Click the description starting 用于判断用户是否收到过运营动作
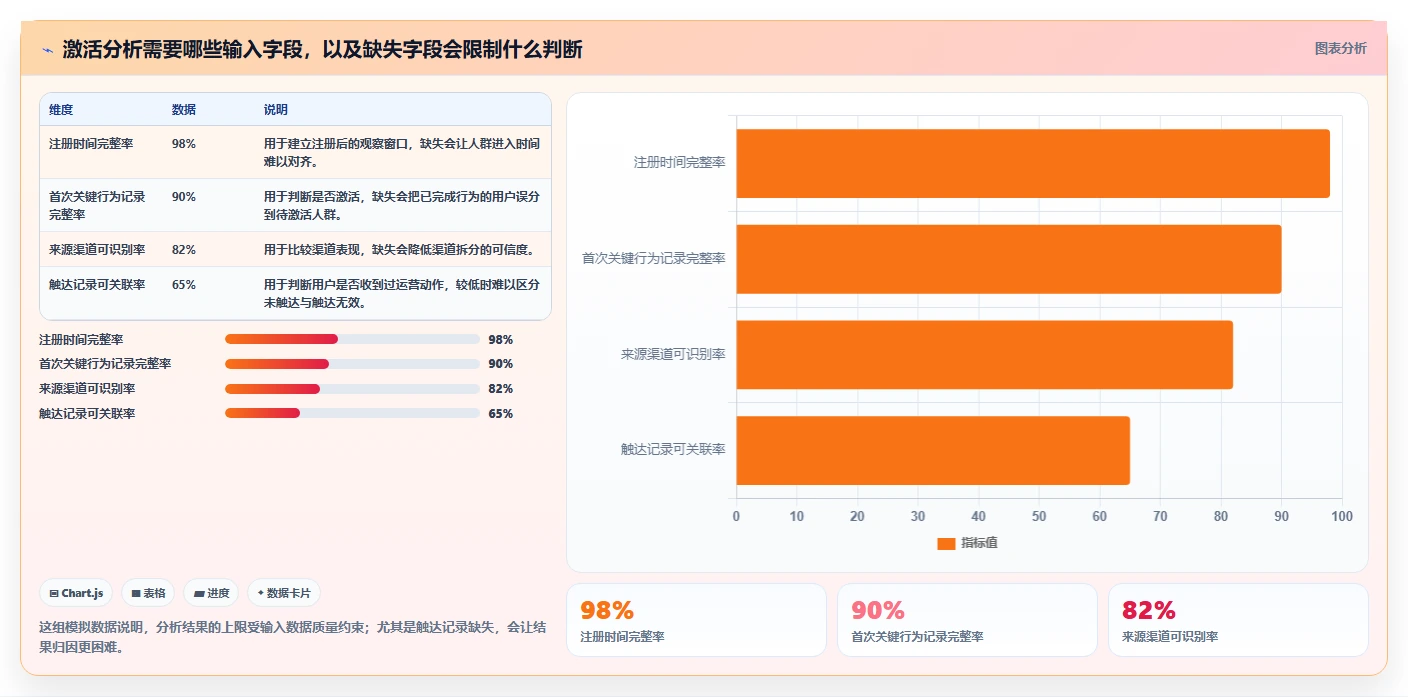The image size is (1408, 697). pyautogui.click(x=402, y=293)
